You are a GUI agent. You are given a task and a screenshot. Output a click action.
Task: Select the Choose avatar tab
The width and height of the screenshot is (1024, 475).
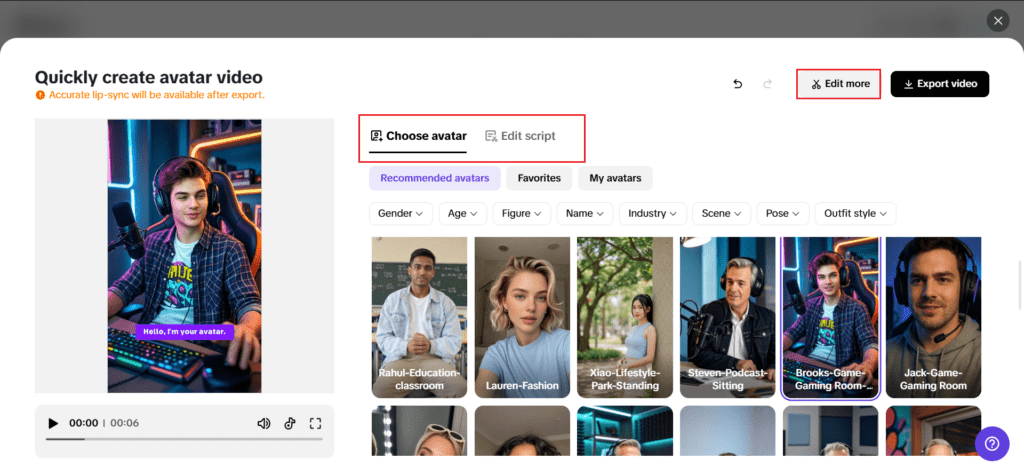(418, 136)
